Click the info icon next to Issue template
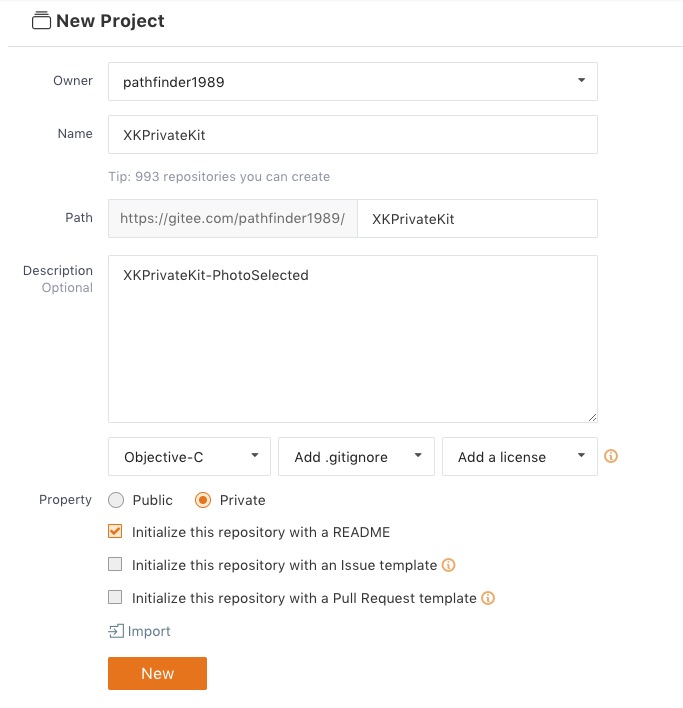Screen dimensions: 683x708 [449, 565]
